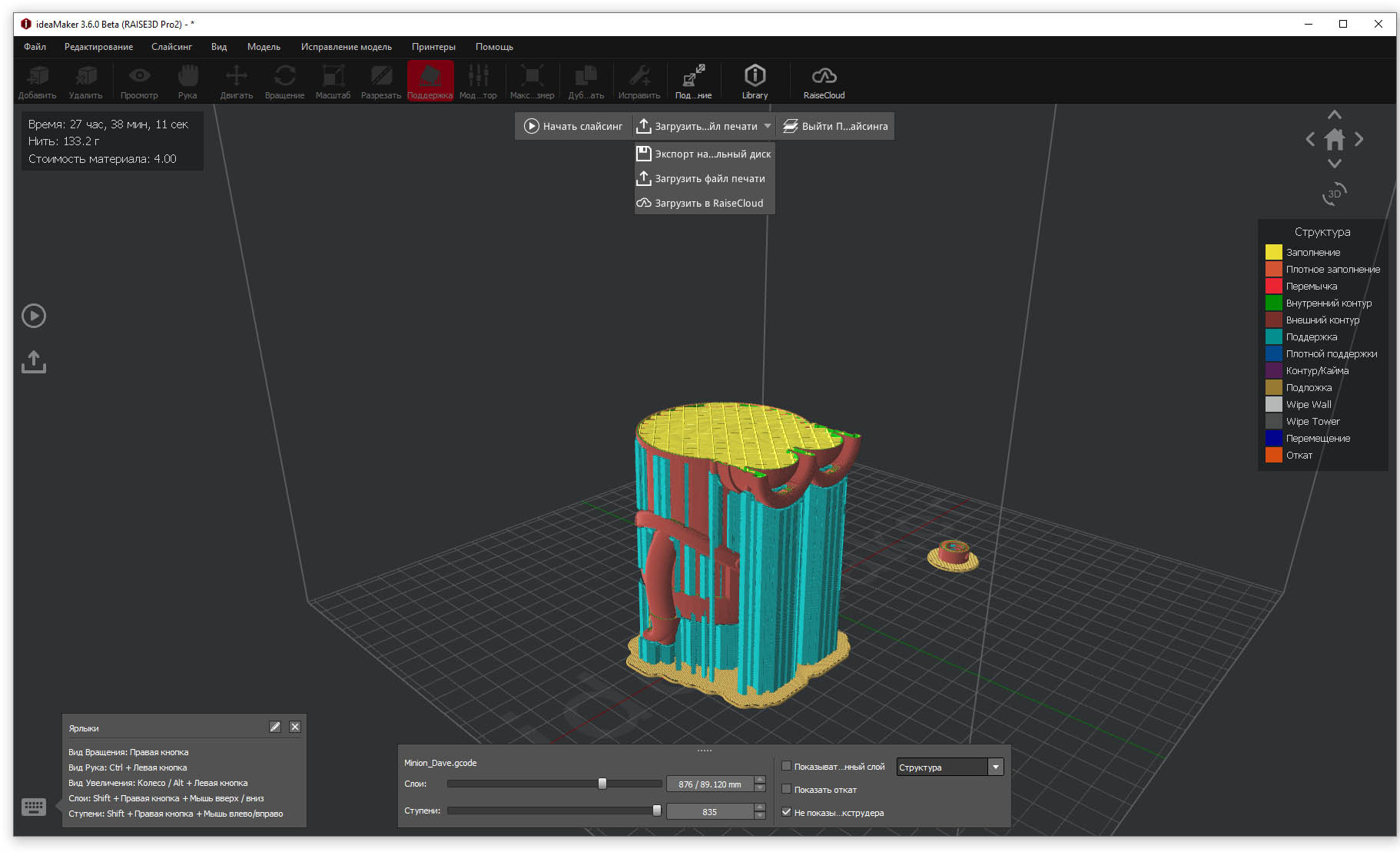Click the Добавить (add model) toolbar icon
The image size is (1400, 852).
click(x=37, y=81)
